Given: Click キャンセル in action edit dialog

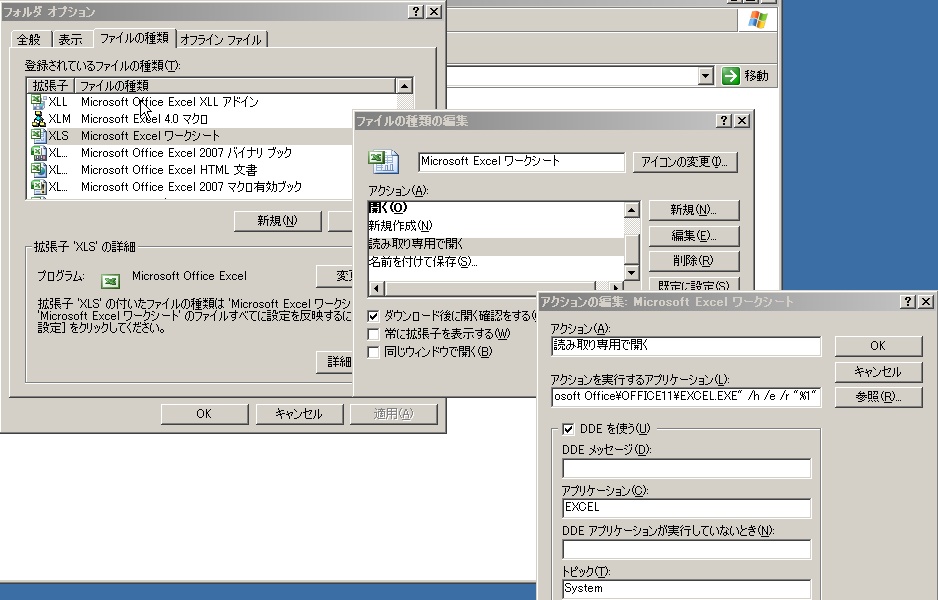Looking at the screenshot, I should click(878, 371).
